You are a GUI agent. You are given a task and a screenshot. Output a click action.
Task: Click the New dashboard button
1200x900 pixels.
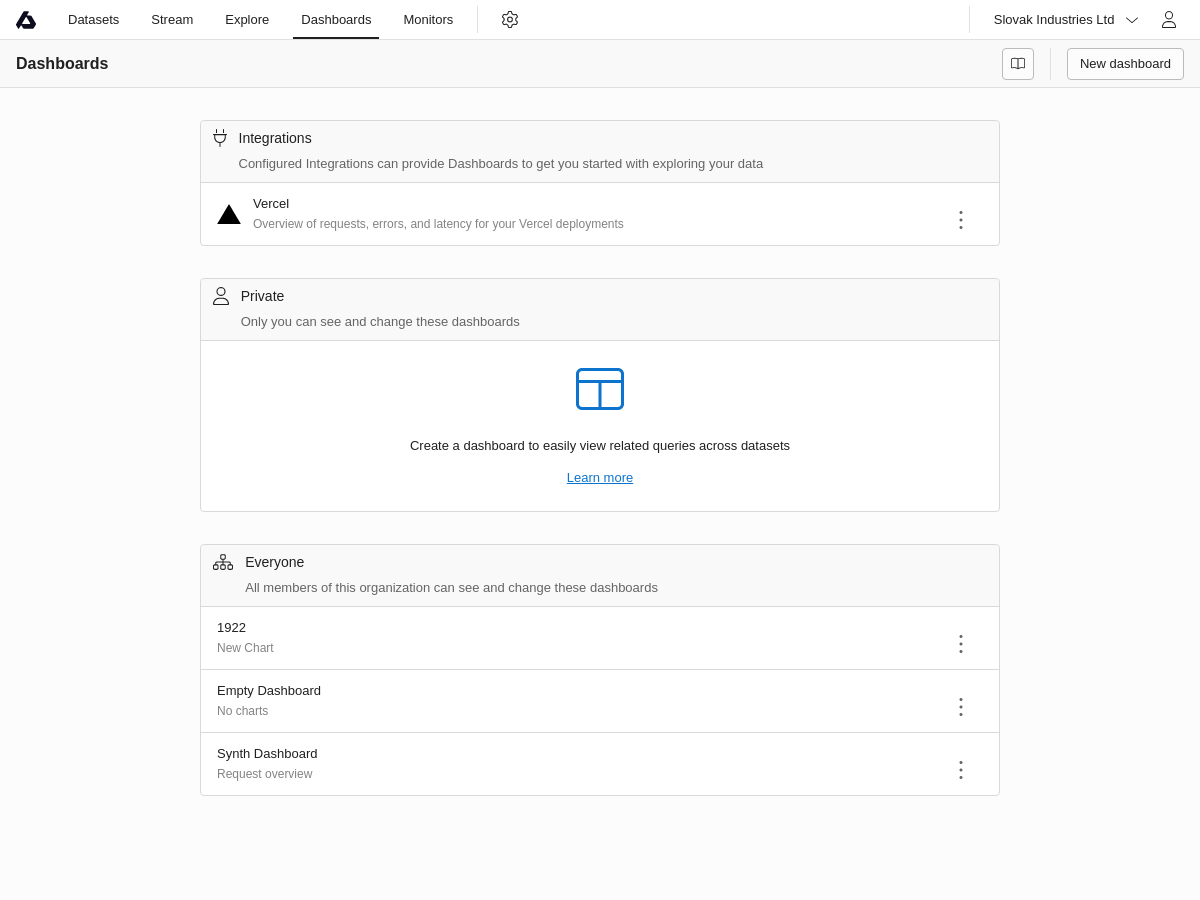1125,64
